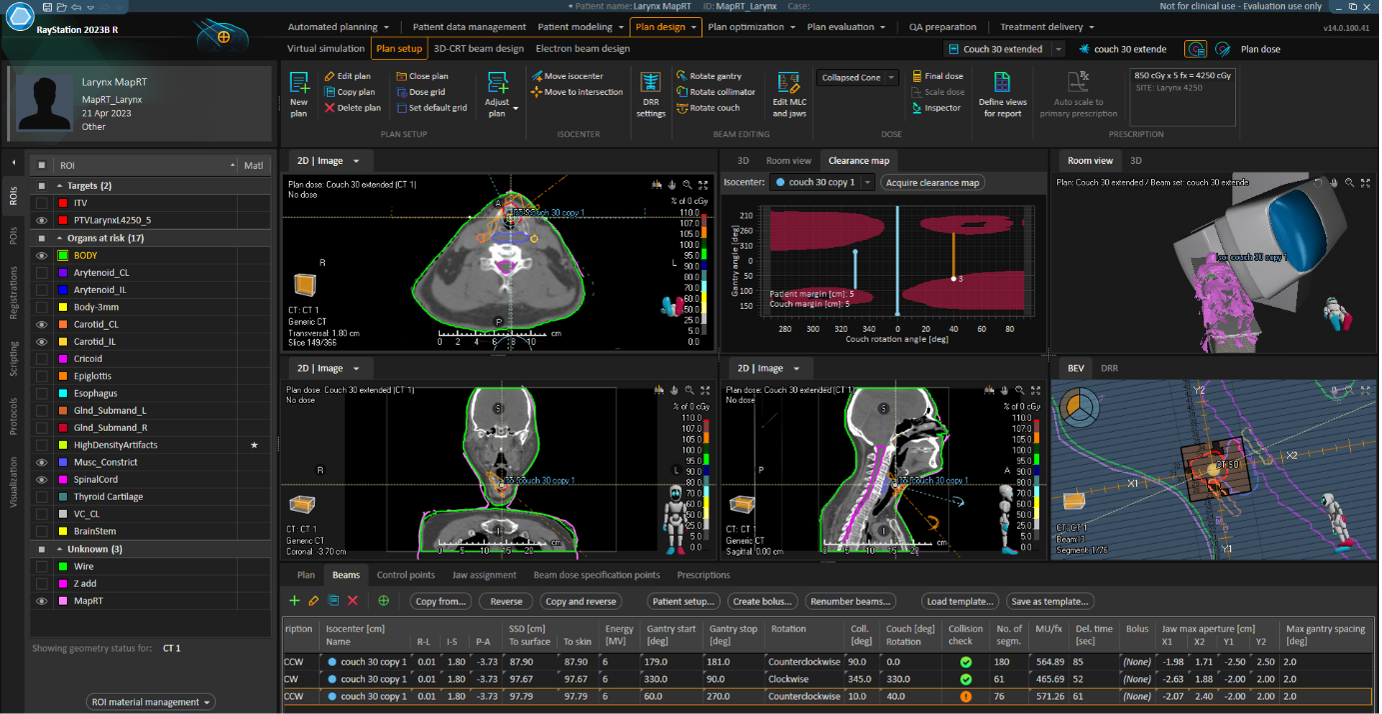Toggle visibility of the MapRT ROI
1382x714 pixels.
pos(42,601)
